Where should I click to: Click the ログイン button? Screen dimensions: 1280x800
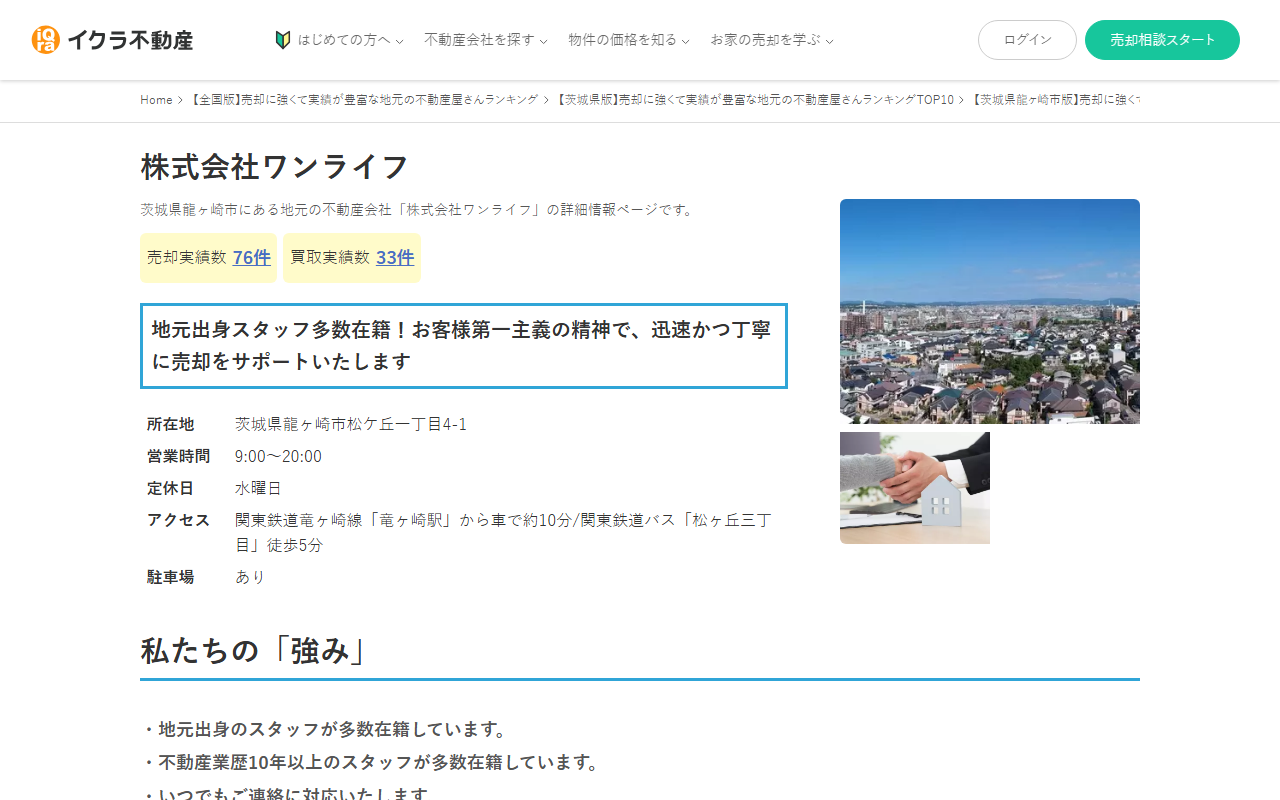pos(1027,40)
